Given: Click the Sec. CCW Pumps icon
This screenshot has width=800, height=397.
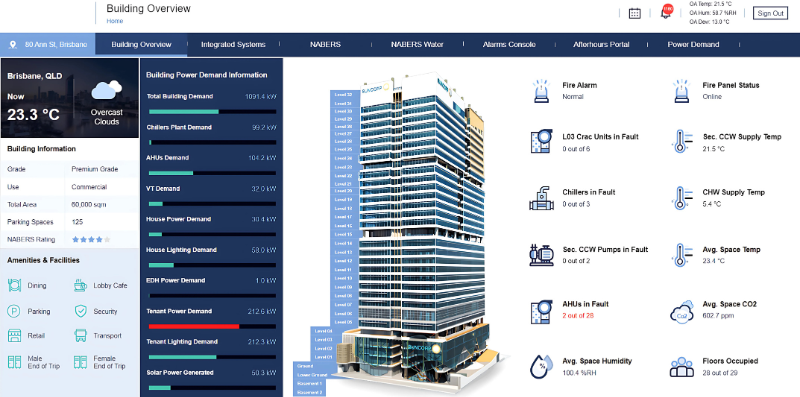Looking at the screenshot, I should click(x=541, y=255).
